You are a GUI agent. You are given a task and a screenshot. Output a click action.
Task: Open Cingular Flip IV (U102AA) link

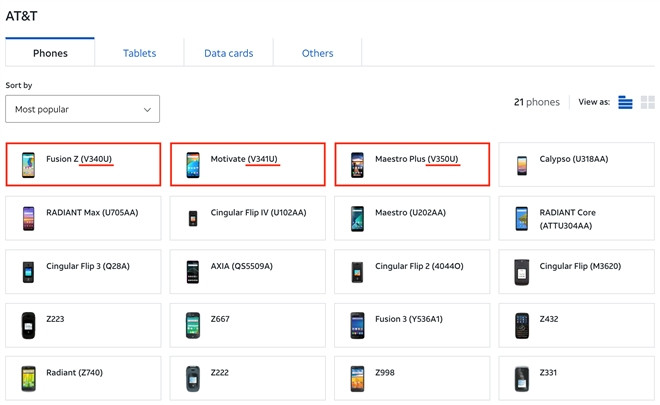click(258, 213)
